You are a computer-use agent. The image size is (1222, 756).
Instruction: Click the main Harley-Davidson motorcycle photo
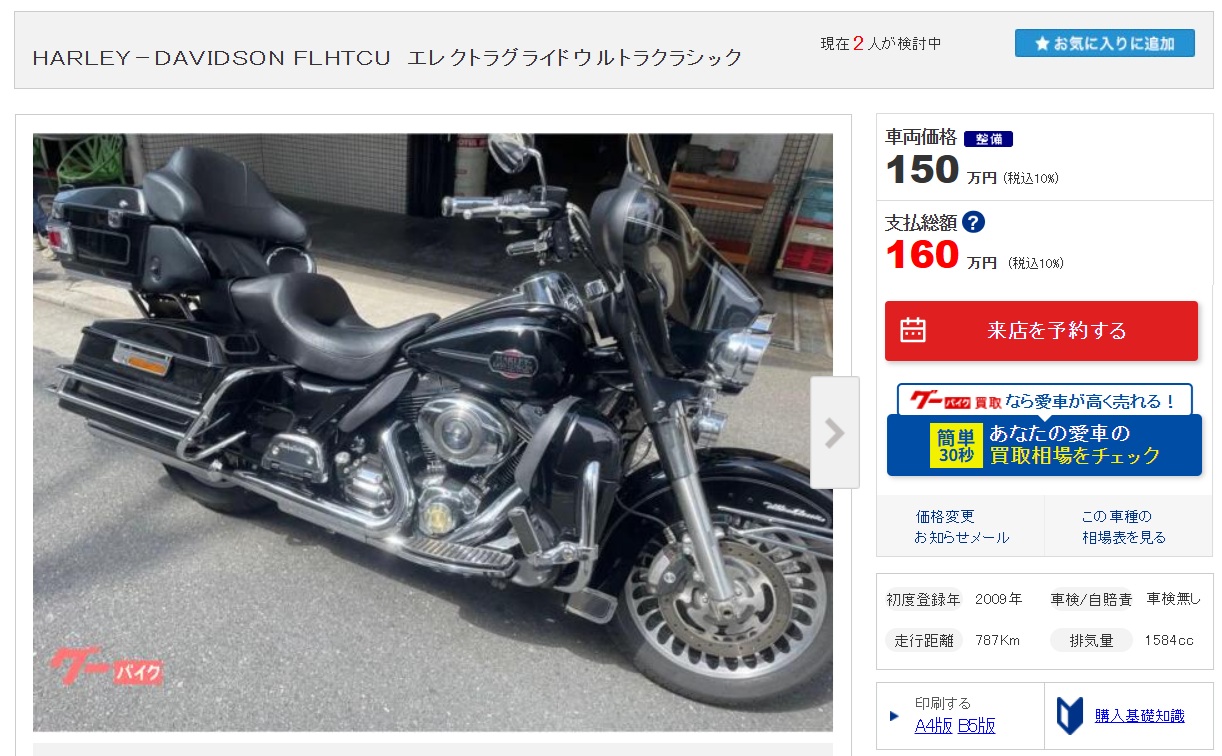[x=432, y=432]
